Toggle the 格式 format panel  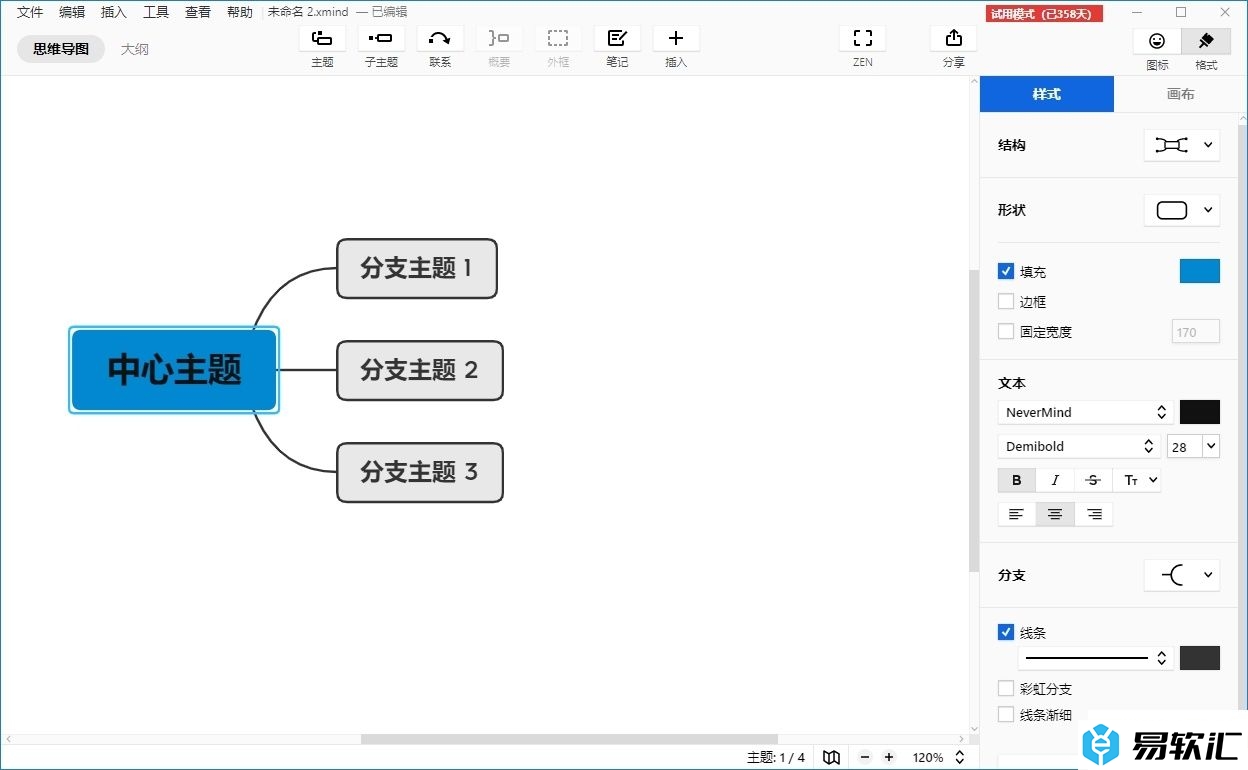[x=1206, y=41]
